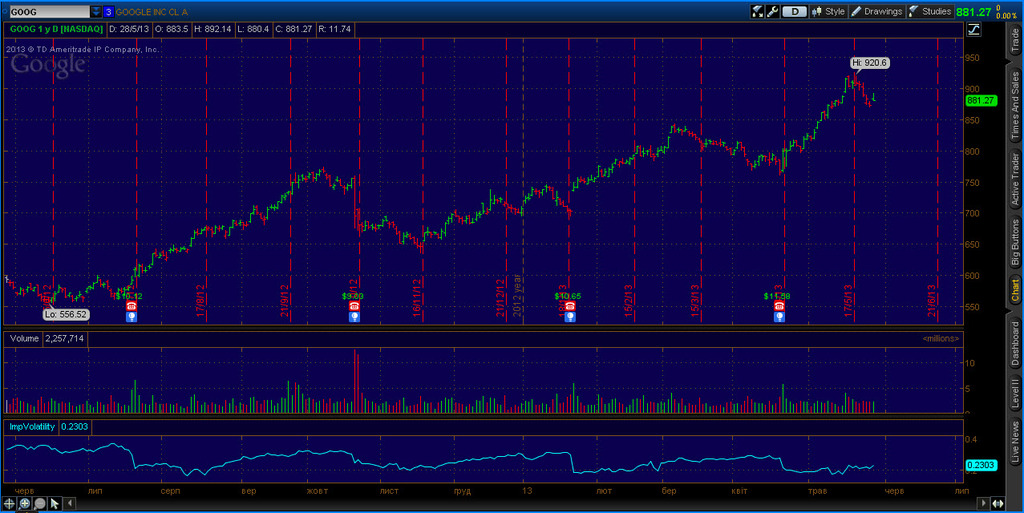
Task: Click the Volume value 2,257,714
Action: pos(64,339)
